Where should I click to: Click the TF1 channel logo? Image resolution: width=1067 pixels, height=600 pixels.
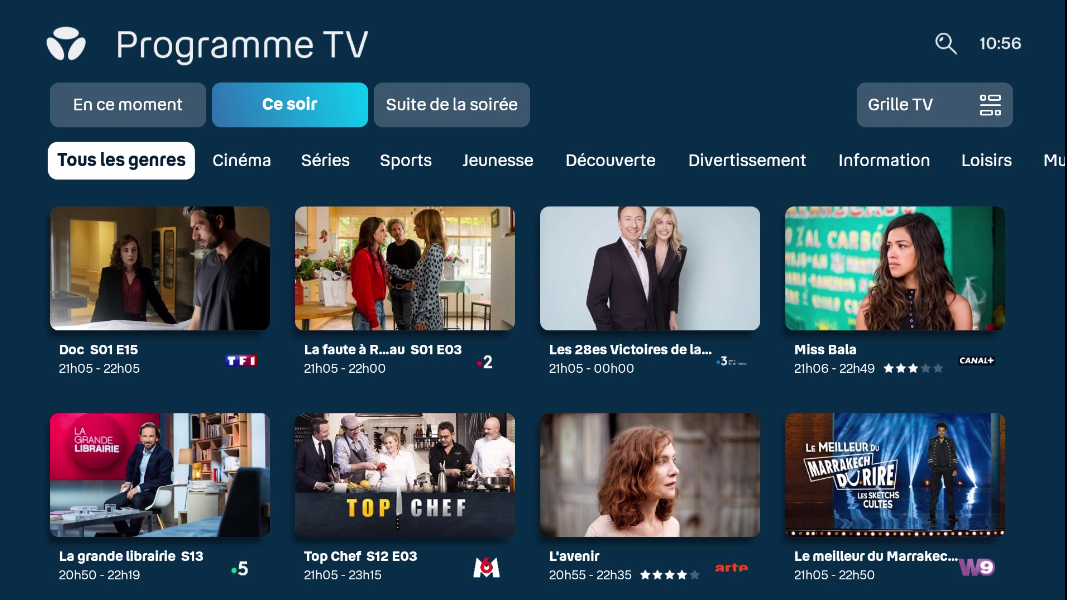[242, 361]
